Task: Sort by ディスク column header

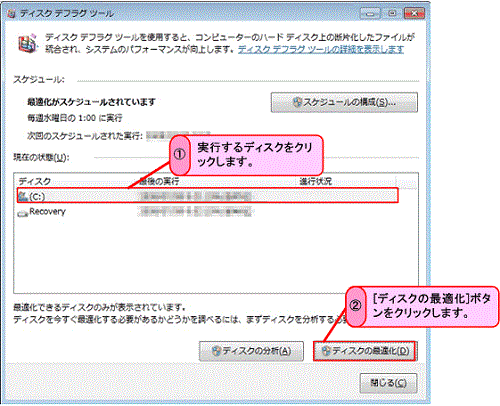Action: [x=35, y=181]
